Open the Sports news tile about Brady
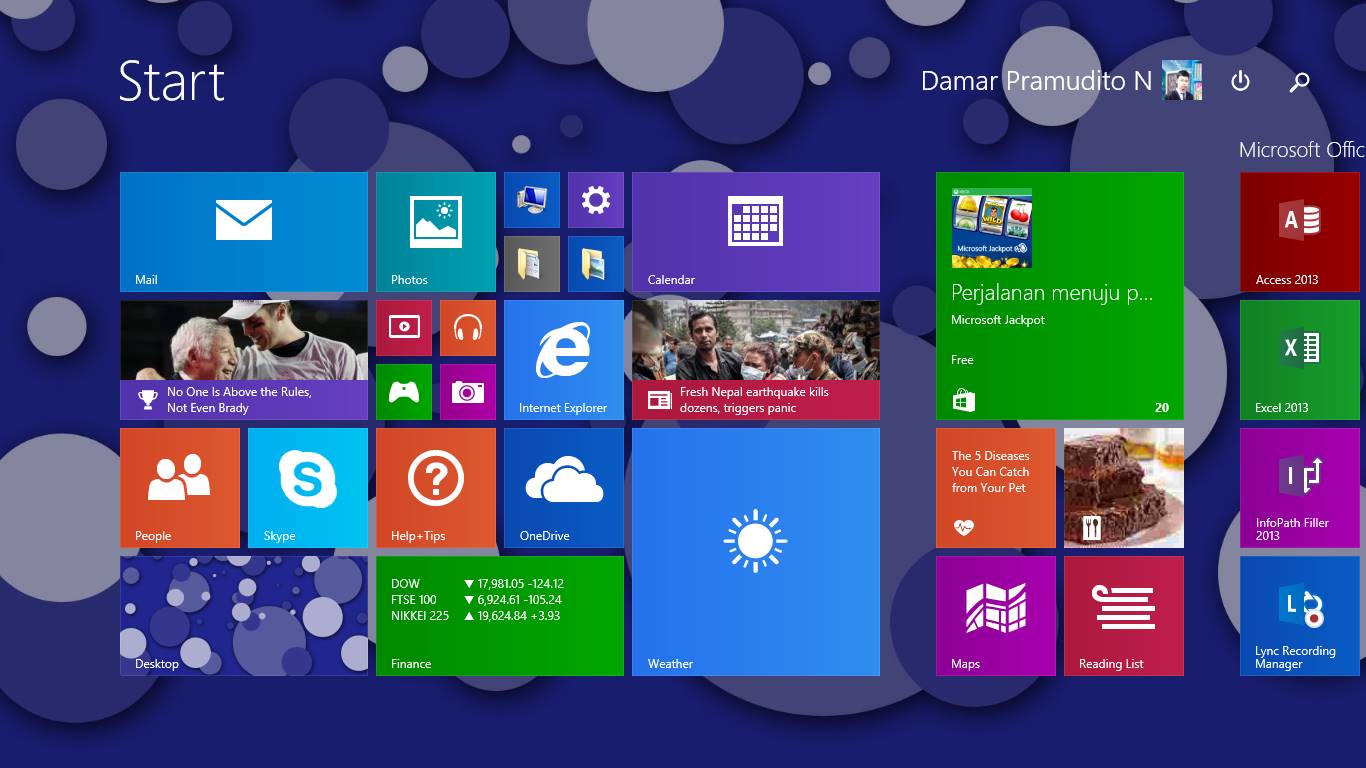Viewport: 1366px width, 768px height. [244, 360]
